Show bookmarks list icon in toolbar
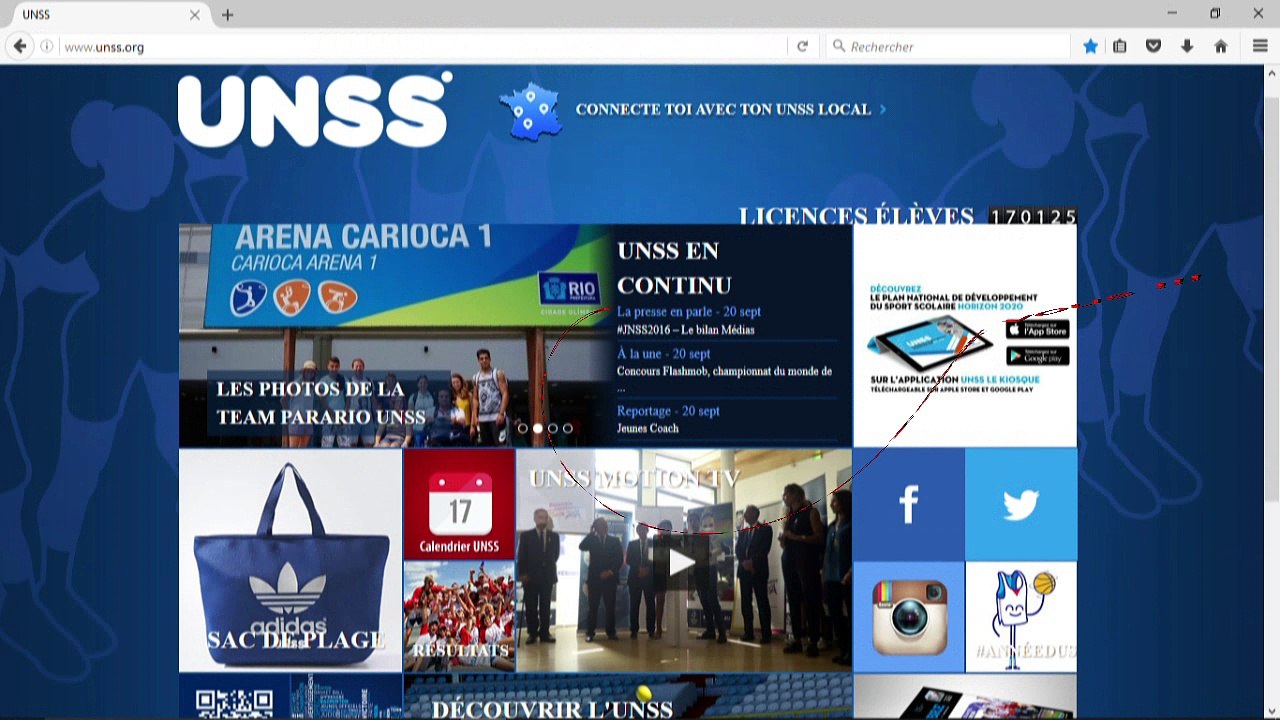Image resolution: width=1280 pixels, height=720 pixels. coord(1120,46)
